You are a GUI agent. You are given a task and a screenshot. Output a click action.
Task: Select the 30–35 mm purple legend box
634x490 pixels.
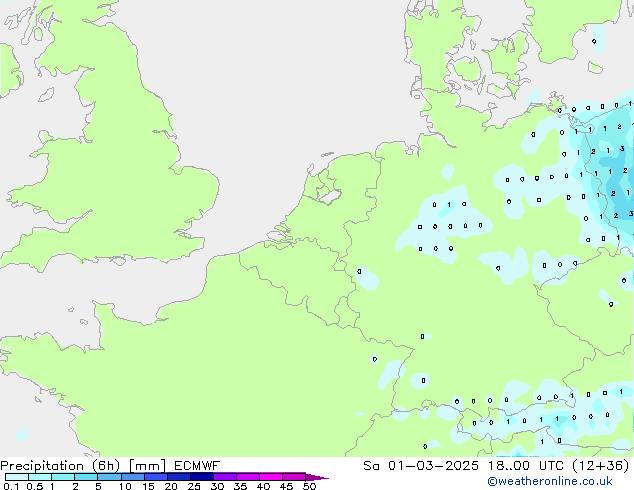click(x=225, y=477)
